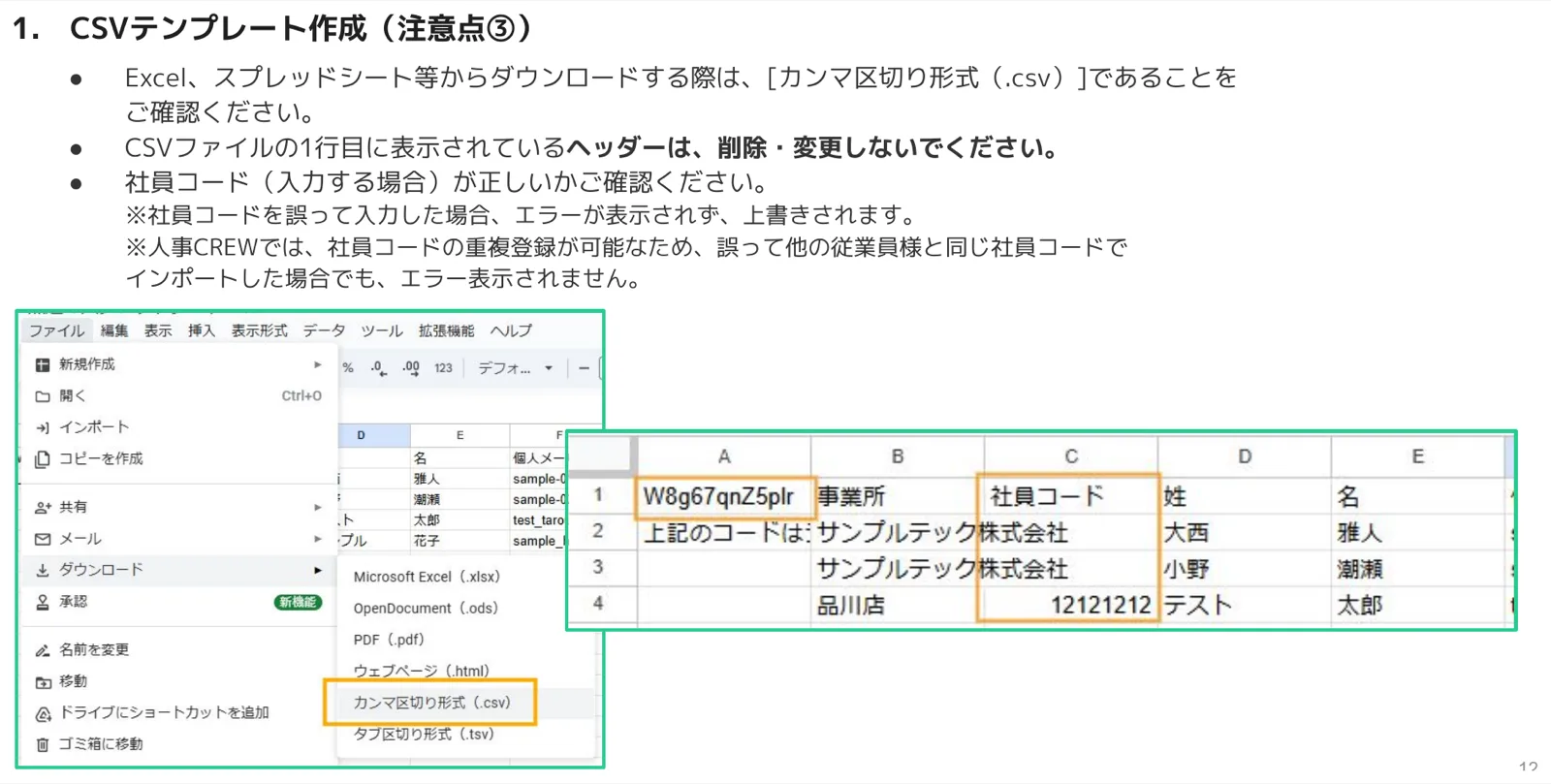Image resolution: width=1551 pixels, height=784 pixels.
Task: Choose カンマ区切り形式 (.csv) download format
Action: coord(431,703)
